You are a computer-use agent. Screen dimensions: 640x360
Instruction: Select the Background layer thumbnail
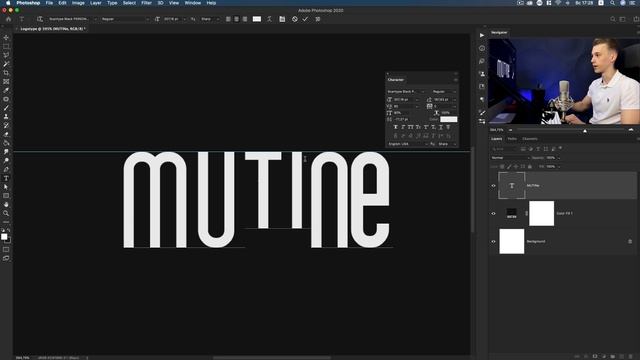[x=512, y=242]
